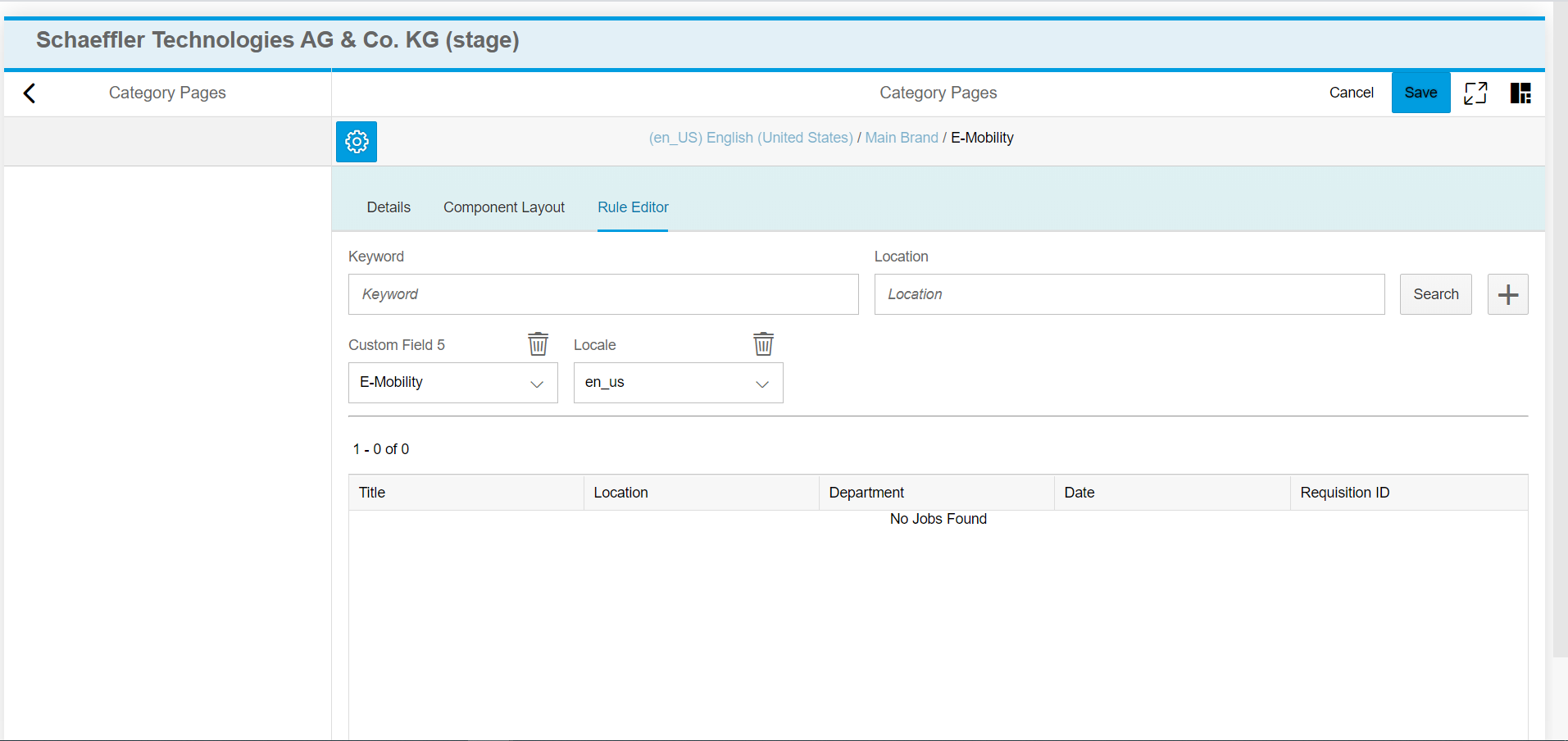The width and height of the screenshot is (1568, 741).
Task: Open the page settings gear icon
Action: [357, 142]
